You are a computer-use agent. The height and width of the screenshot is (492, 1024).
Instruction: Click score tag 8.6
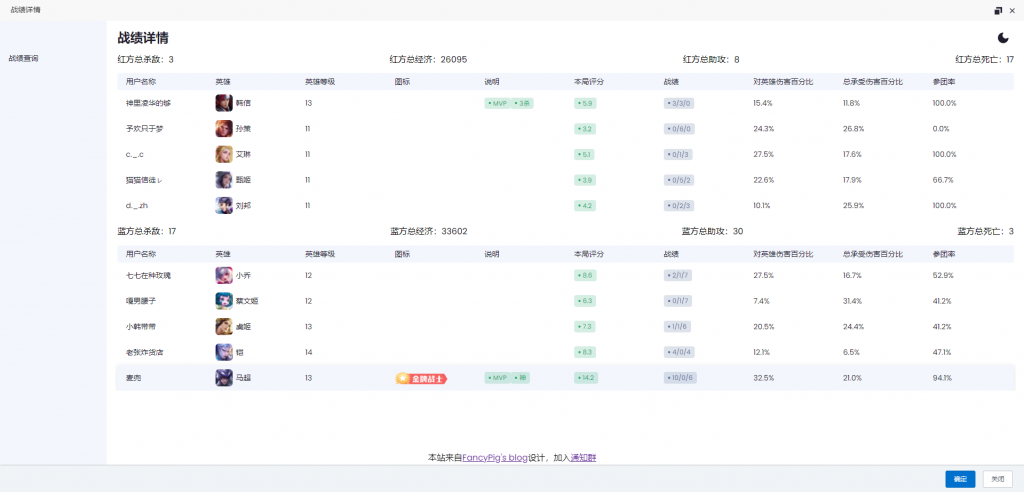[584, 276]
